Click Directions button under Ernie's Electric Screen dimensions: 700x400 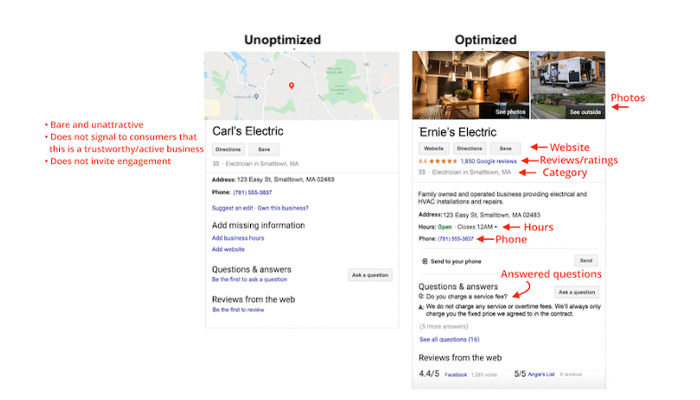(470, 147)
